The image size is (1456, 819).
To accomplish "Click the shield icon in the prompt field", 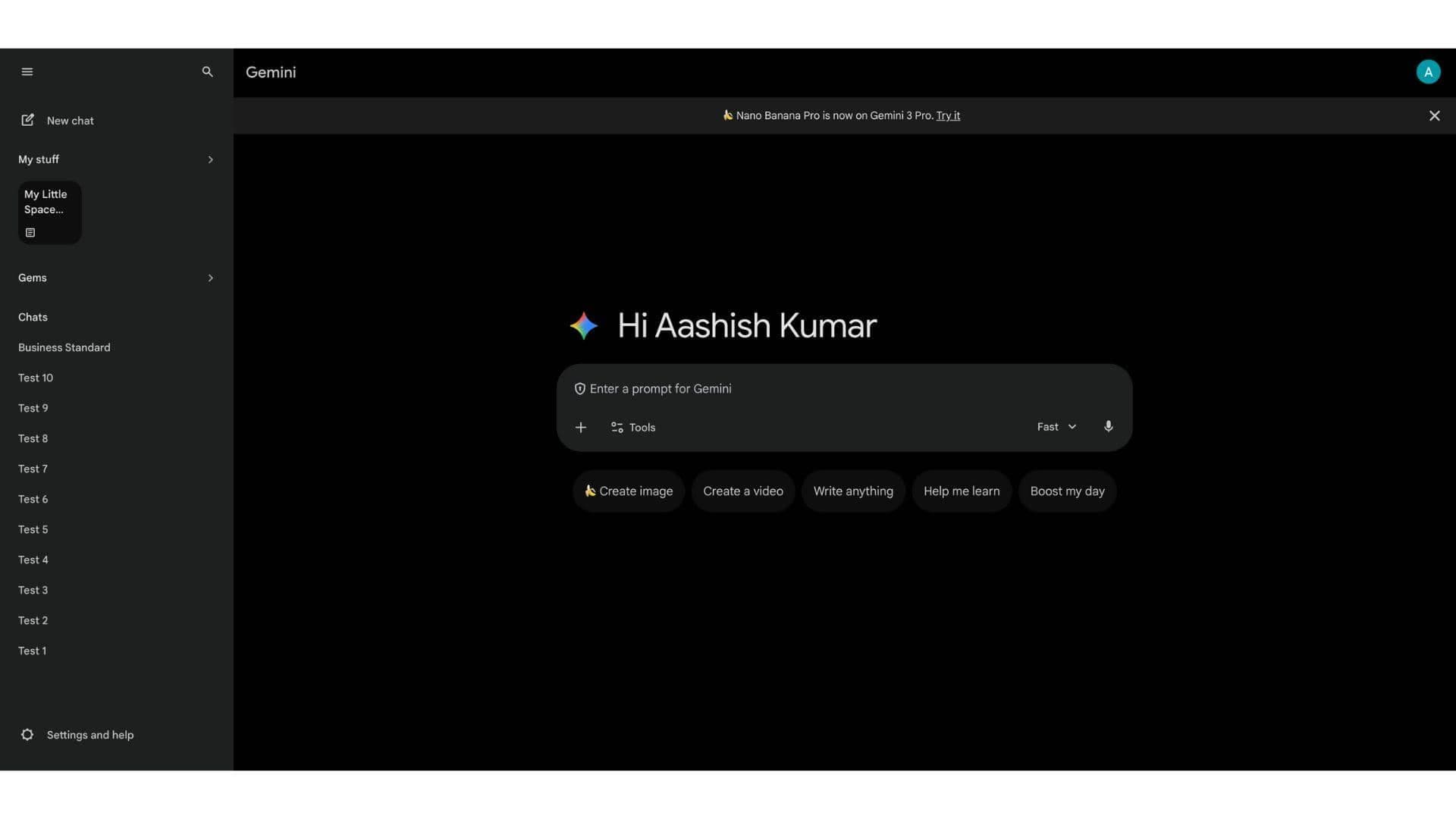I will 579,389.
